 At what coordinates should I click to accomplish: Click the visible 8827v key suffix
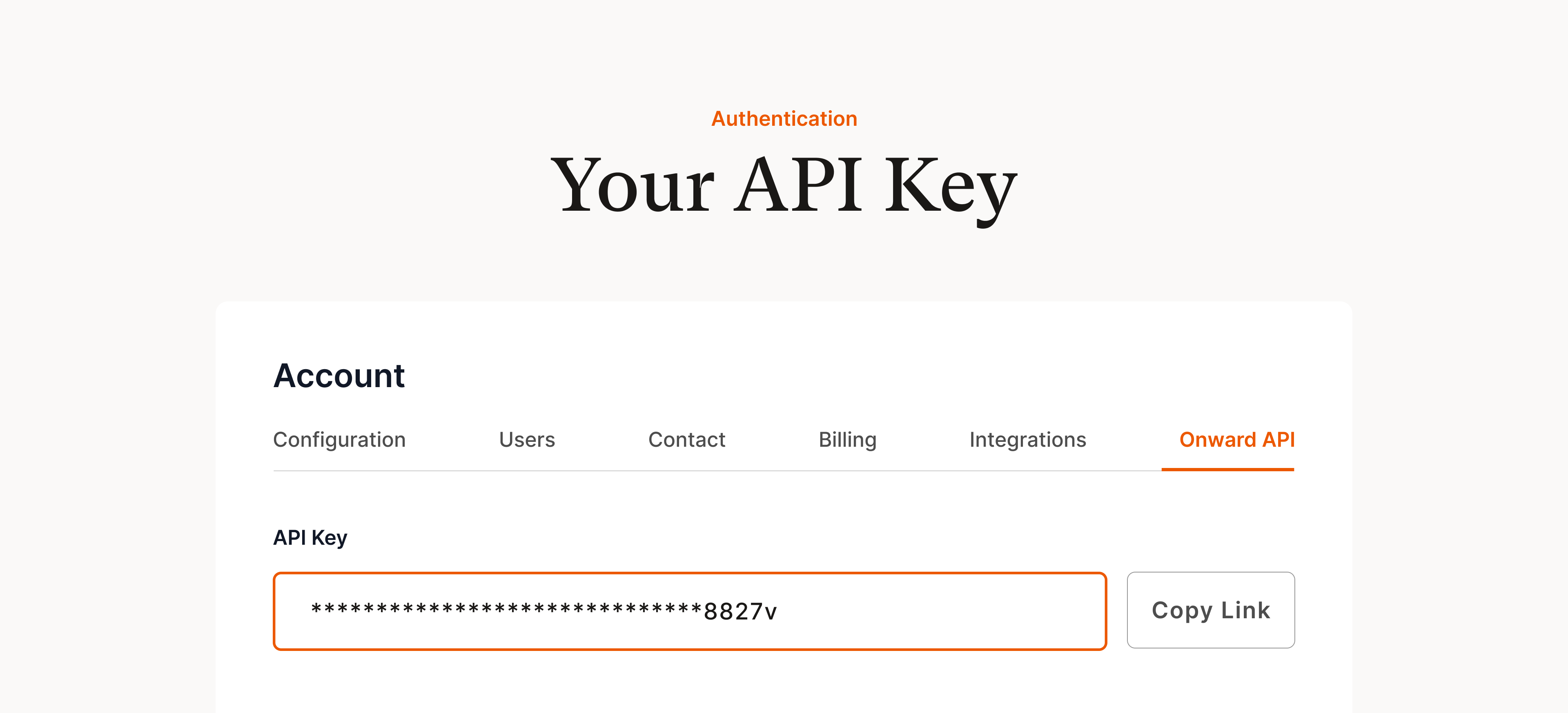click(x=740, y=612)
